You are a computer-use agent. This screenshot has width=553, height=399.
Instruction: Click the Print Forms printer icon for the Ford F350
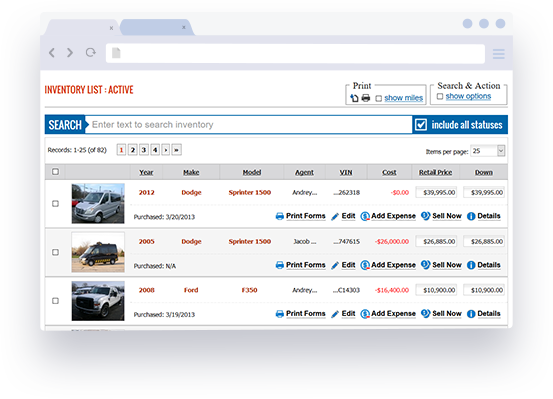(x=279, y=314)
